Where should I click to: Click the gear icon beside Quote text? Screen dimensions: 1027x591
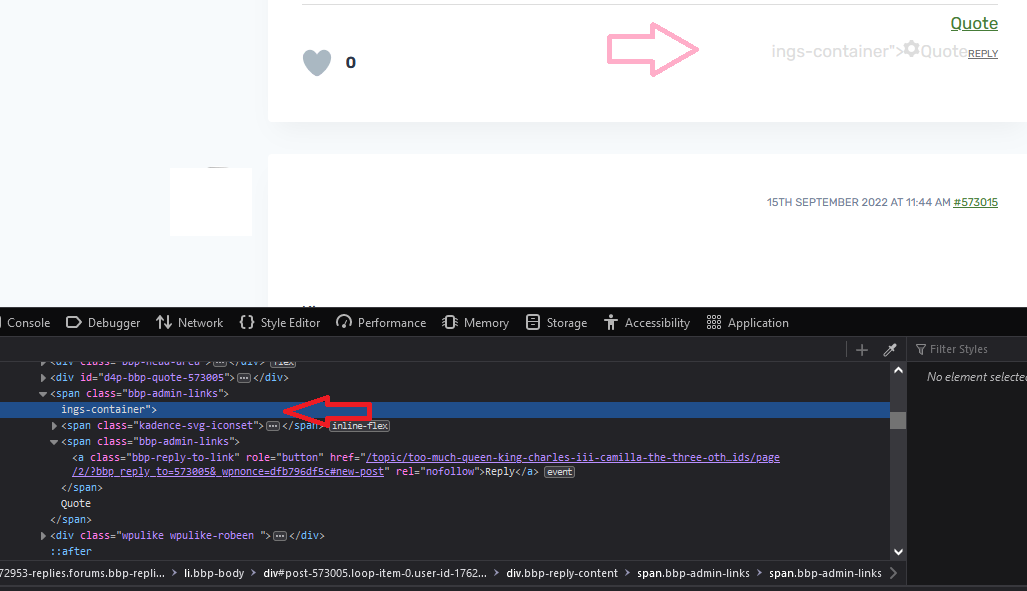(911, 49)
